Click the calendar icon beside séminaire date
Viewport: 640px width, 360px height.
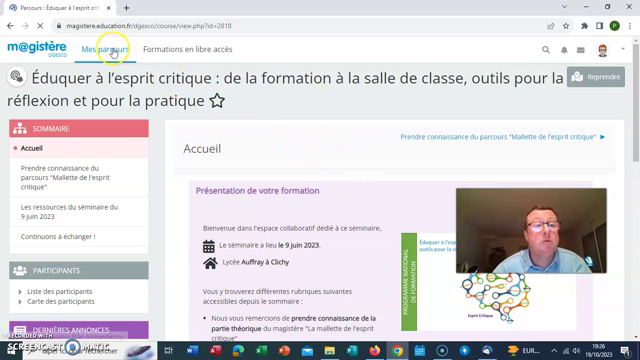point(209,246)
